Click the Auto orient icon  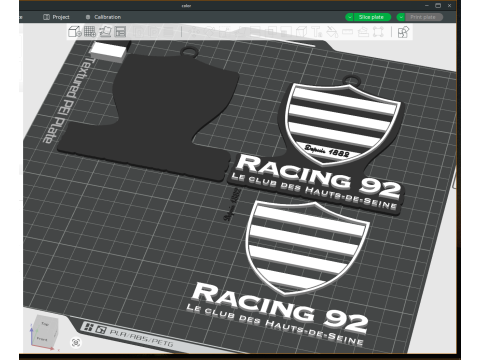click(x=105, y=32)
